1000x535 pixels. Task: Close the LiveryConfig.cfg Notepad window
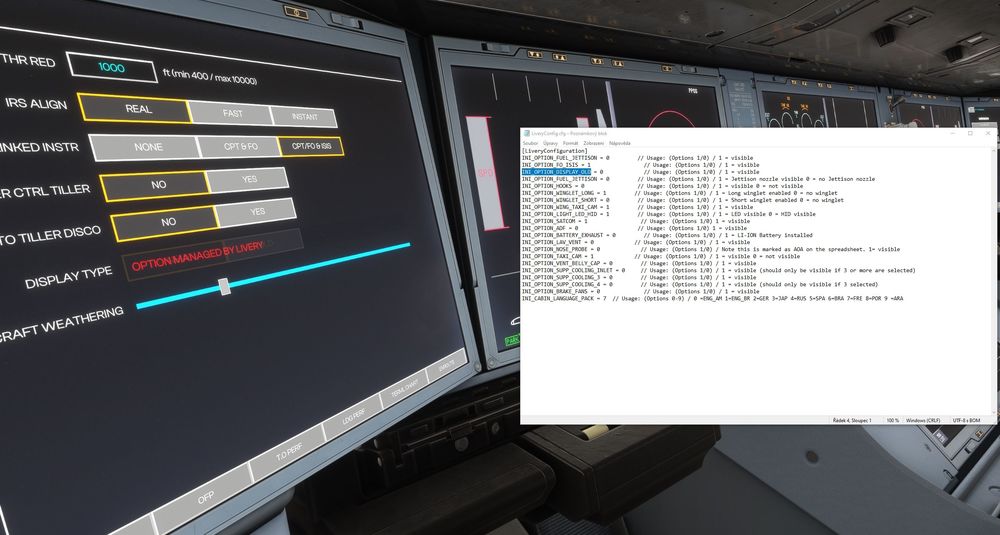tap(988, 132)
